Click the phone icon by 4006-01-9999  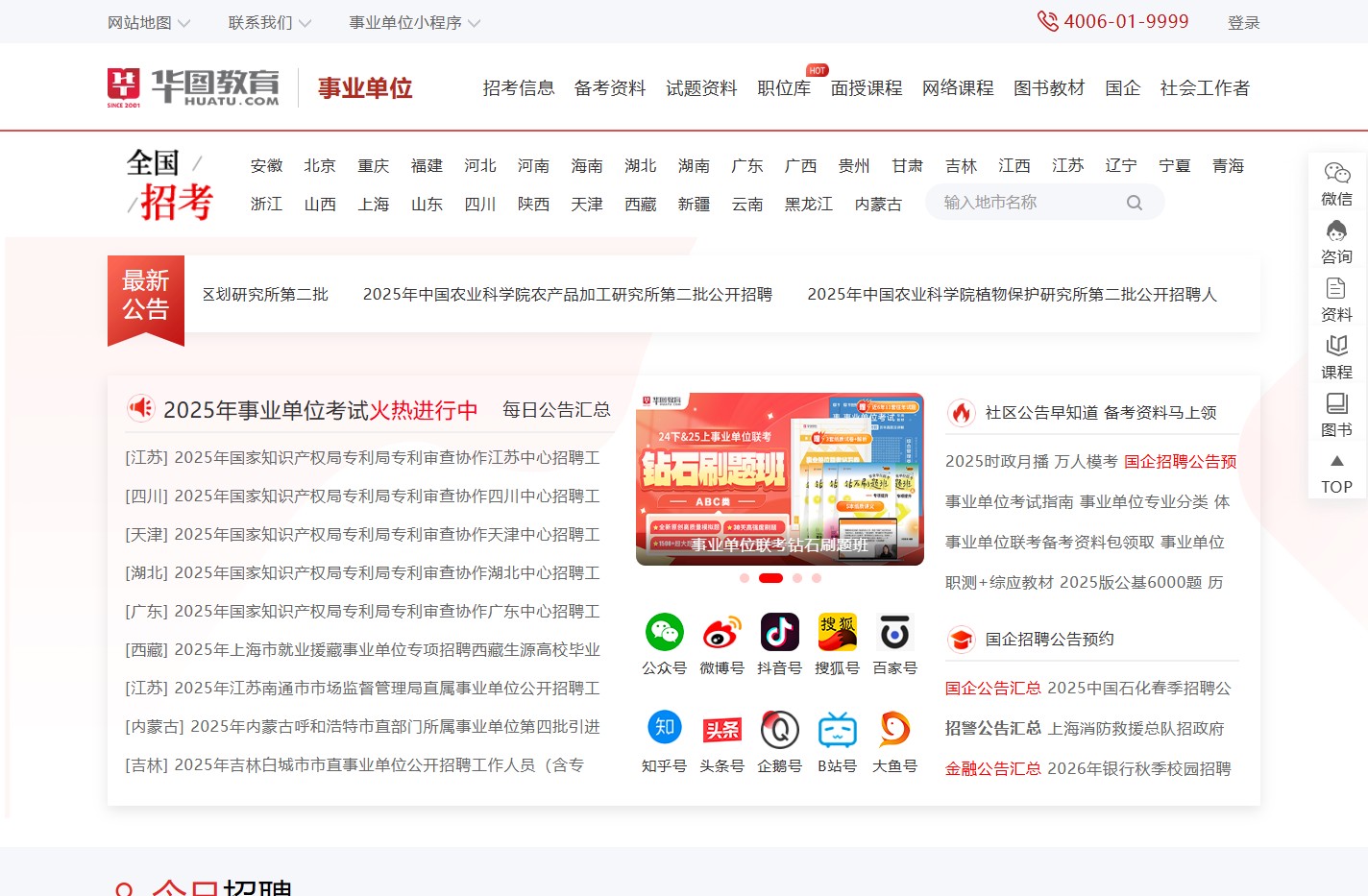pos(1047,21)
